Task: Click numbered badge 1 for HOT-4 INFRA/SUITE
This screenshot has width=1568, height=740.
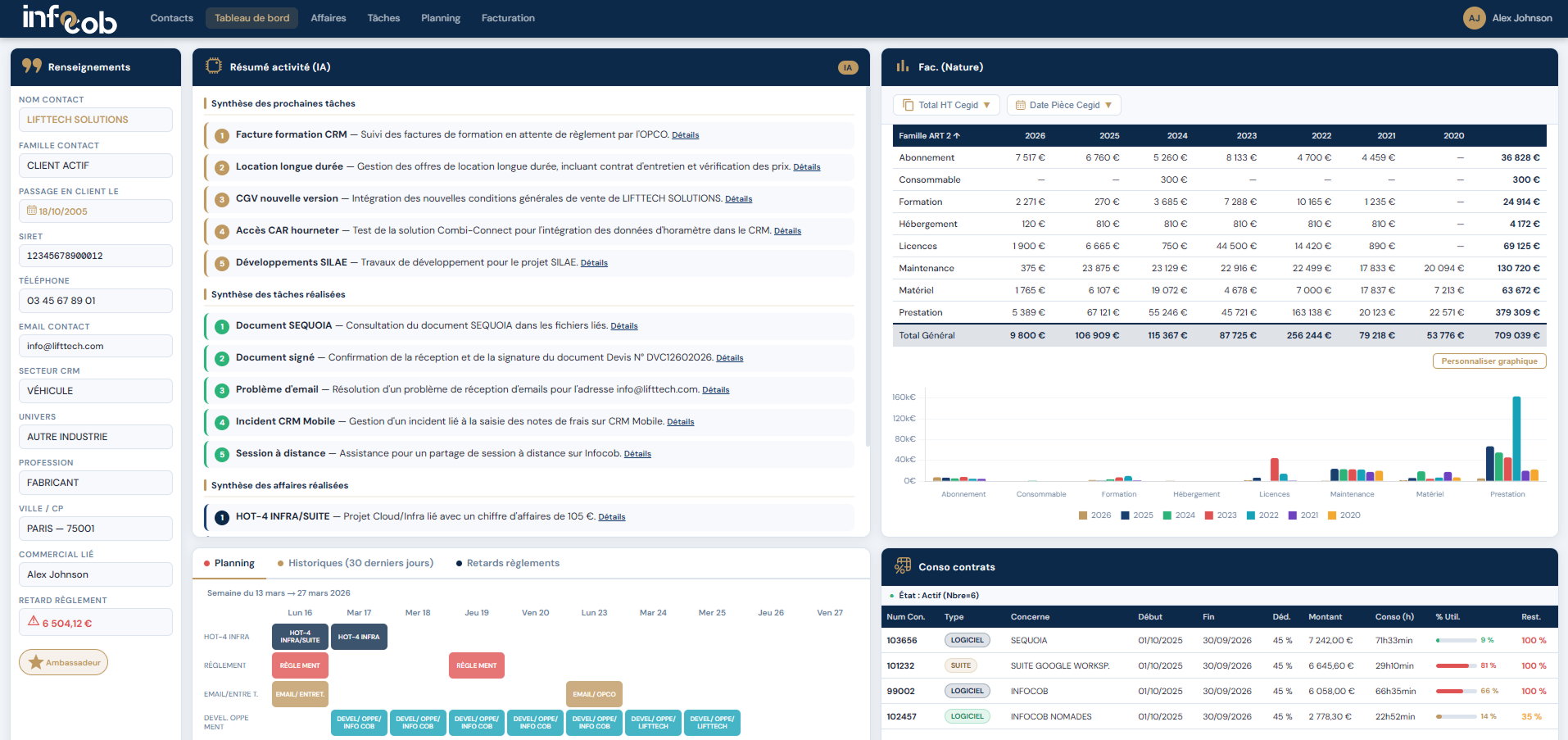Action: (x=222, y=518)
